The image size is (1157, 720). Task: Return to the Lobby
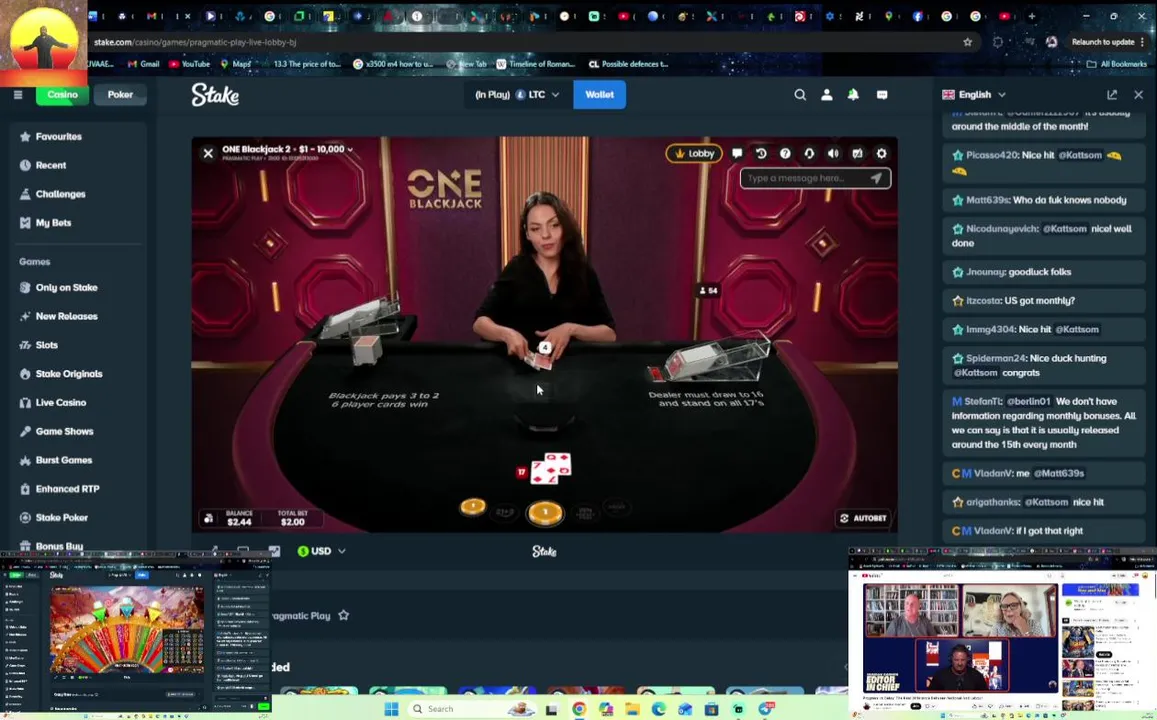(x=694, y=153)
